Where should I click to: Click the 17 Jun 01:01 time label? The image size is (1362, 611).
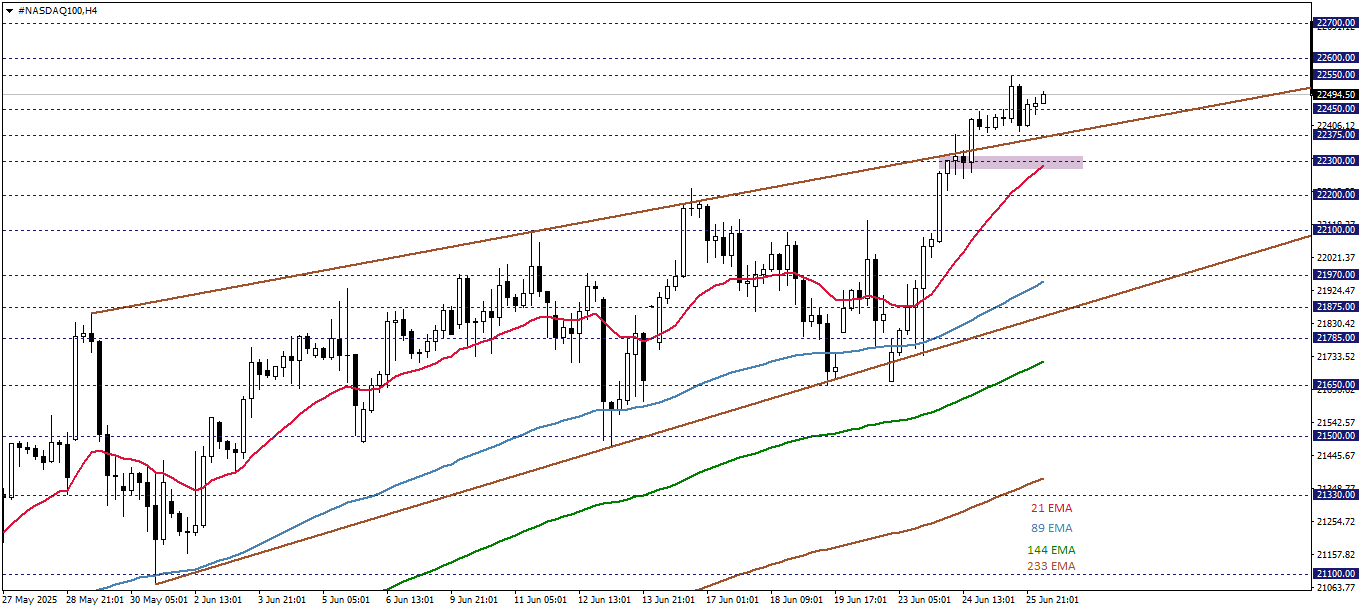coord(735,600)
